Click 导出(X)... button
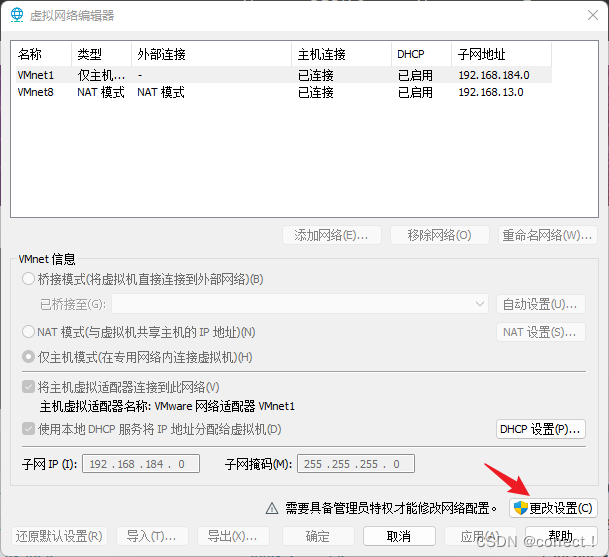609x557 pixels. tap(233, 536)
